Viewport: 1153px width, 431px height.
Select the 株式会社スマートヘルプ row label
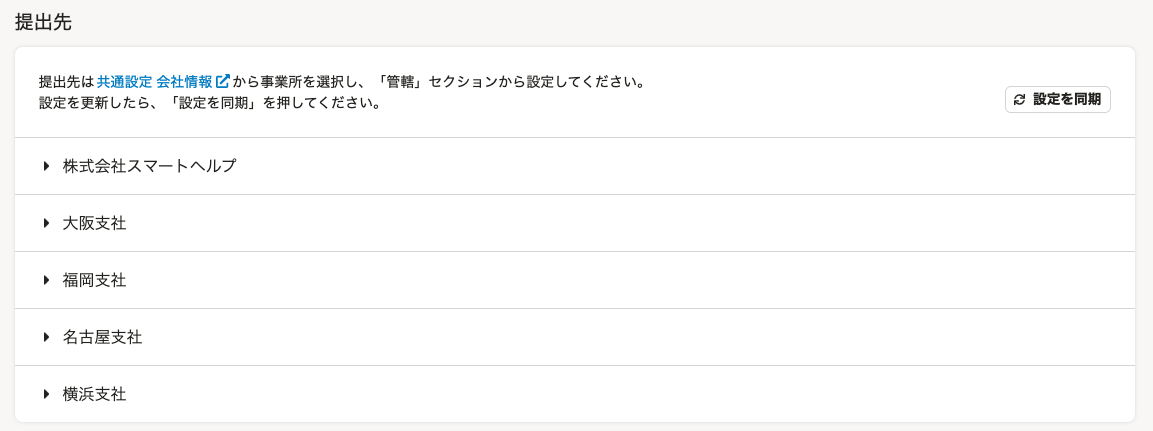point(150,166)
